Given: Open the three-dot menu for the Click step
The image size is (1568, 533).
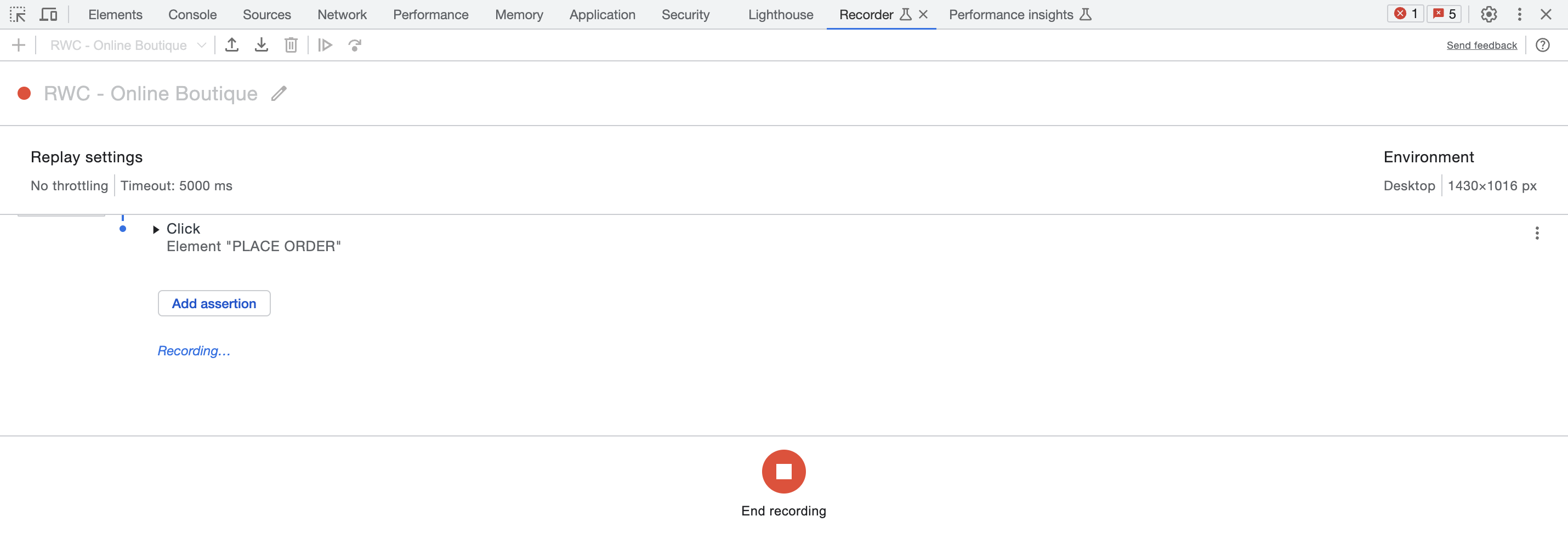Looking at the screenshot, I should tap(1536, 233).
